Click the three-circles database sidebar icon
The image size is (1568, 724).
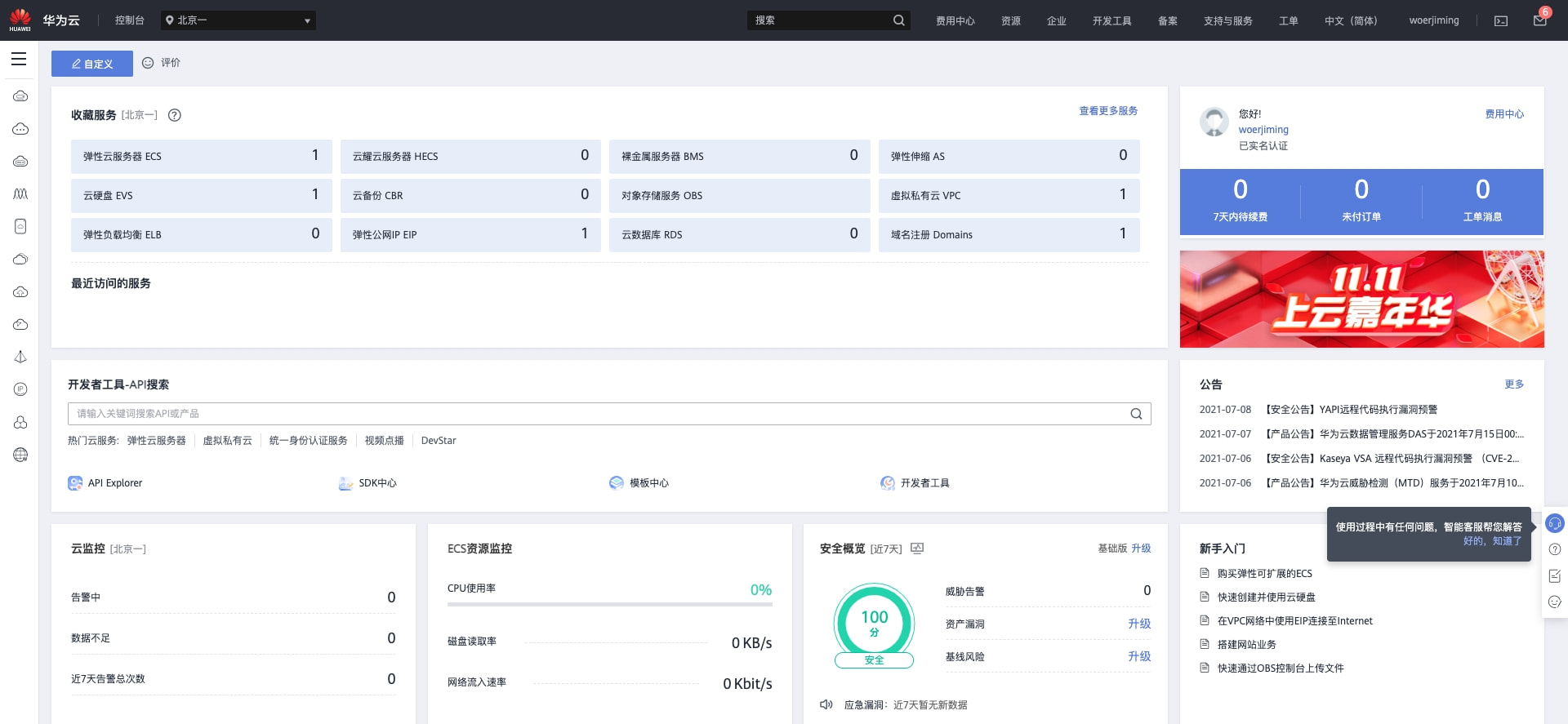point(20,423)
